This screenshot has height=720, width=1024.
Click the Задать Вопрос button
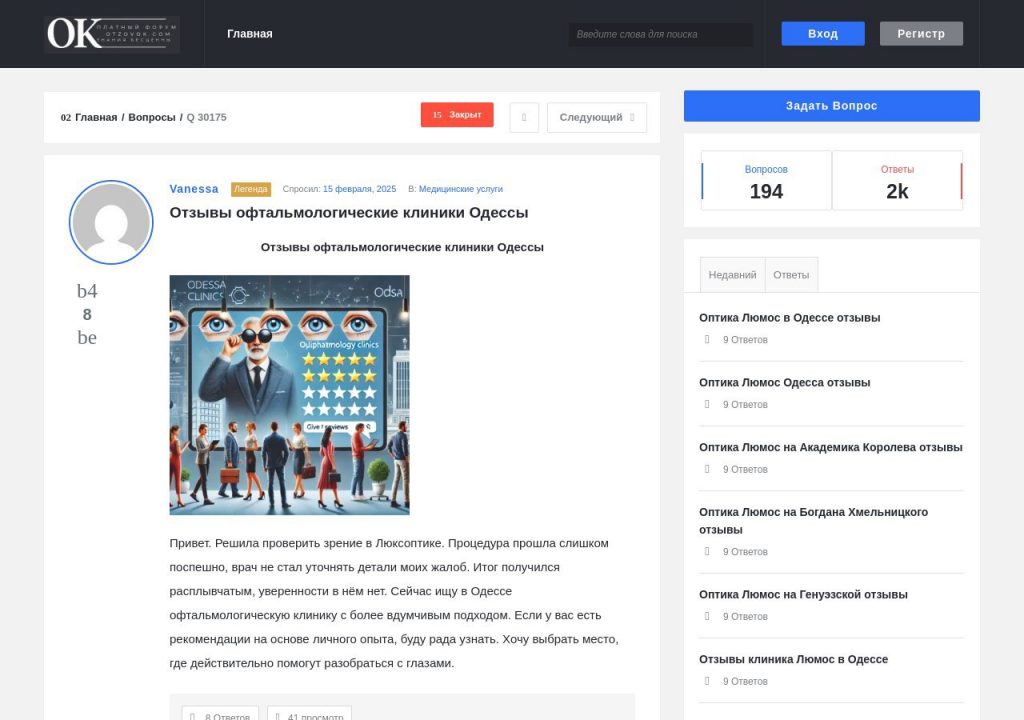[x=831, y=106]
